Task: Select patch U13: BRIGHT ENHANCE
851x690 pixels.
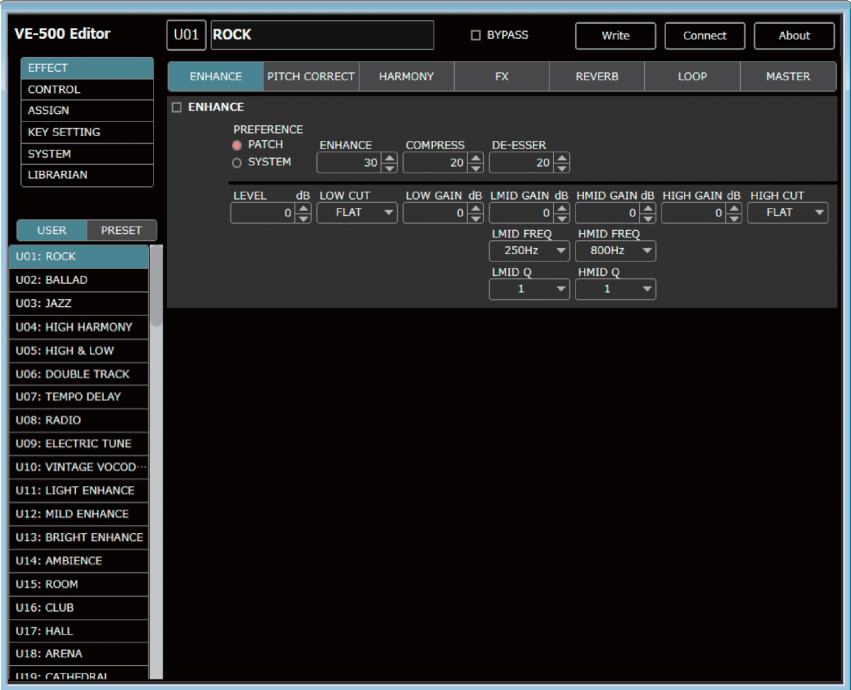Action: pyautogui.click(x=79, y=537)
